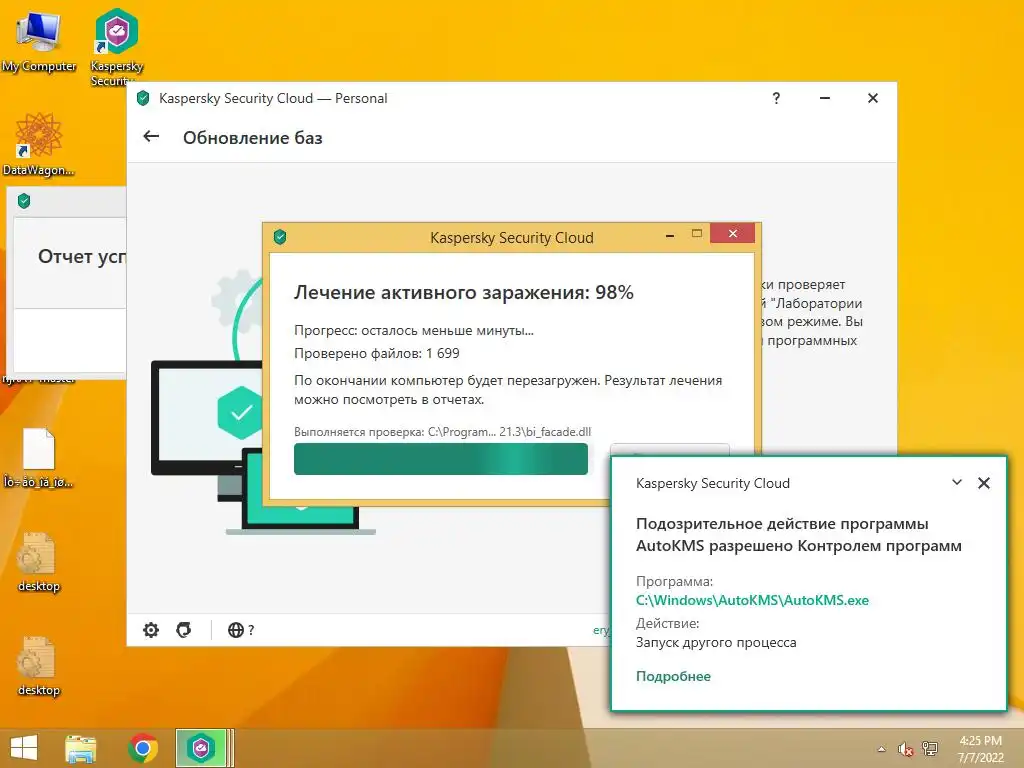This screenshot has width=1024, height=768.
Task: Open DataWagon desktop shortcut
Action: click(38, 144)
